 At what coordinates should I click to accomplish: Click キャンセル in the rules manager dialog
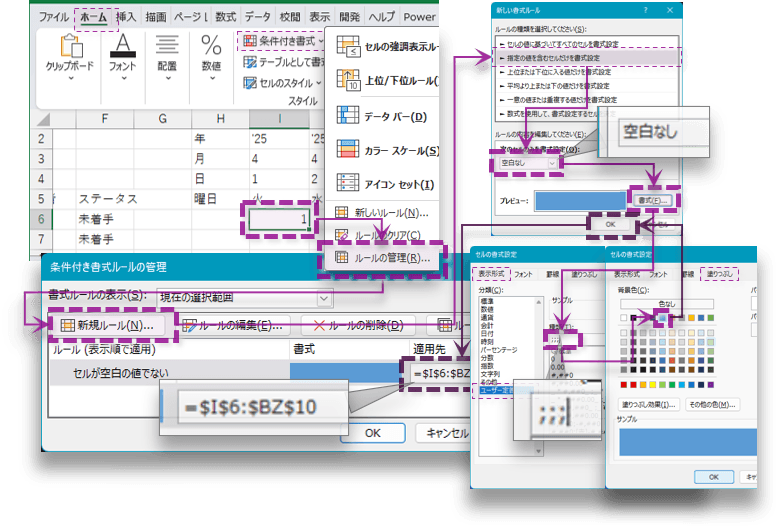pos(444,433)
